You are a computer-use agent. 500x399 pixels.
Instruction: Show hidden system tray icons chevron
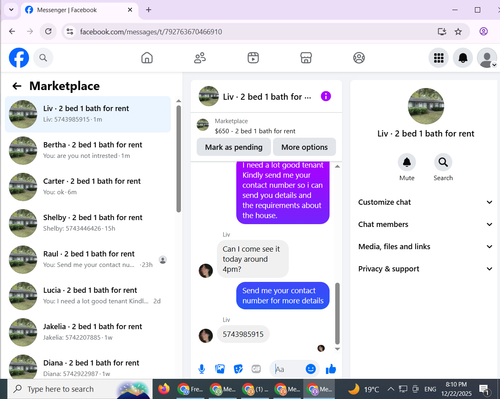point(391,389)
